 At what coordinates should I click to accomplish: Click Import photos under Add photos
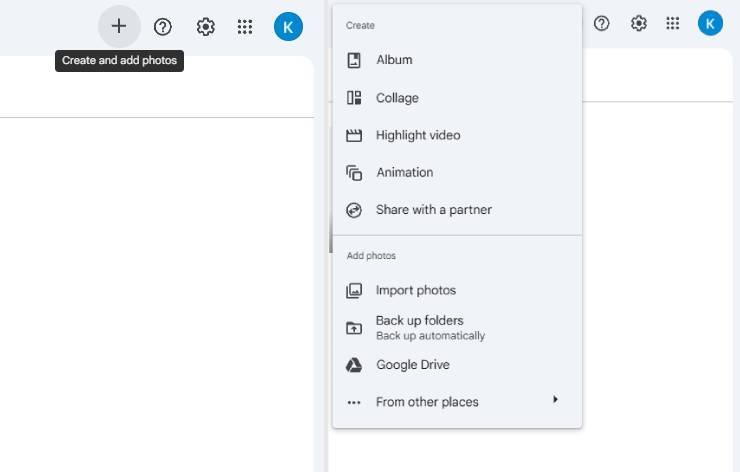coord(457,290)
